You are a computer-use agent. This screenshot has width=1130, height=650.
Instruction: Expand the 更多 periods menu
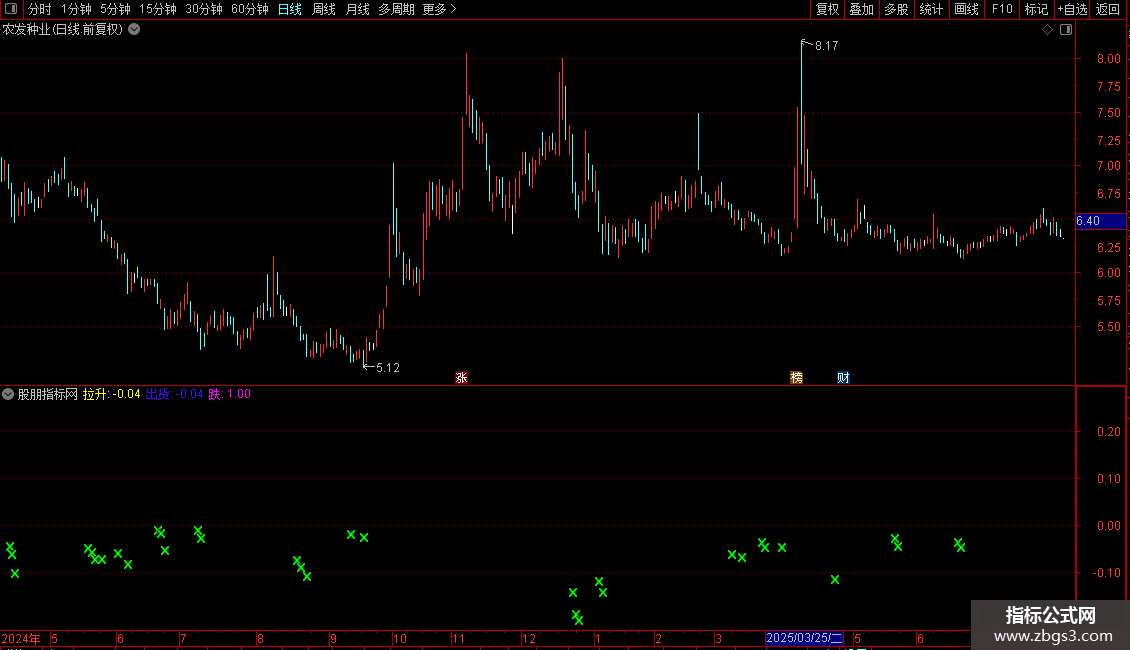pos(439,9)
